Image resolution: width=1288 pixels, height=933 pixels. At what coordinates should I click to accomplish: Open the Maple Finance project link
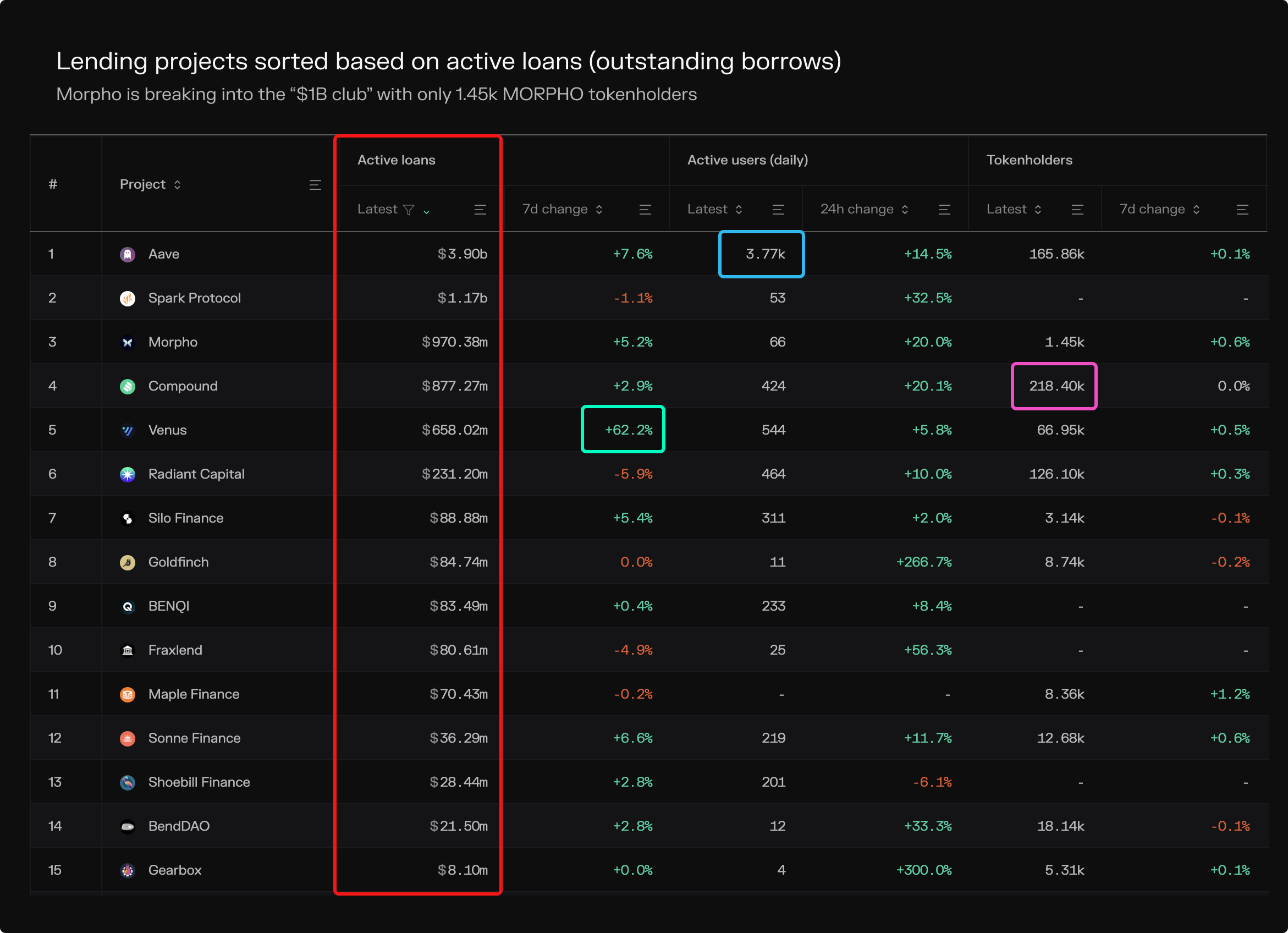pyautogui.click(x=194, y=694)
